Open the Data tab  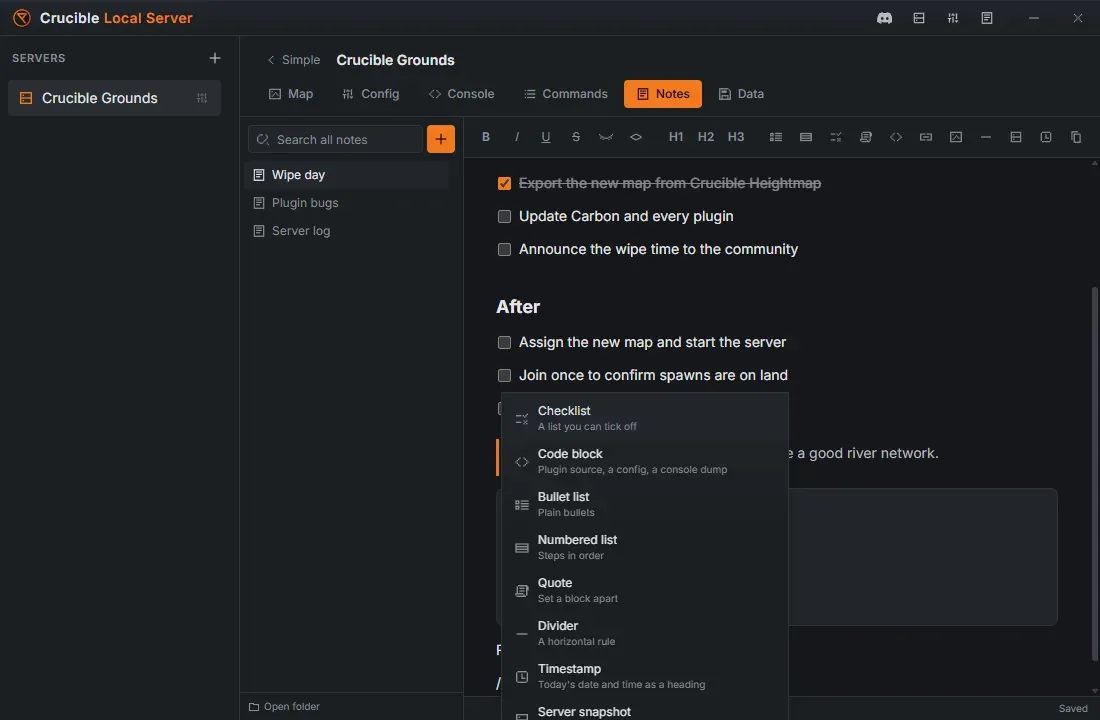point(741,94)
